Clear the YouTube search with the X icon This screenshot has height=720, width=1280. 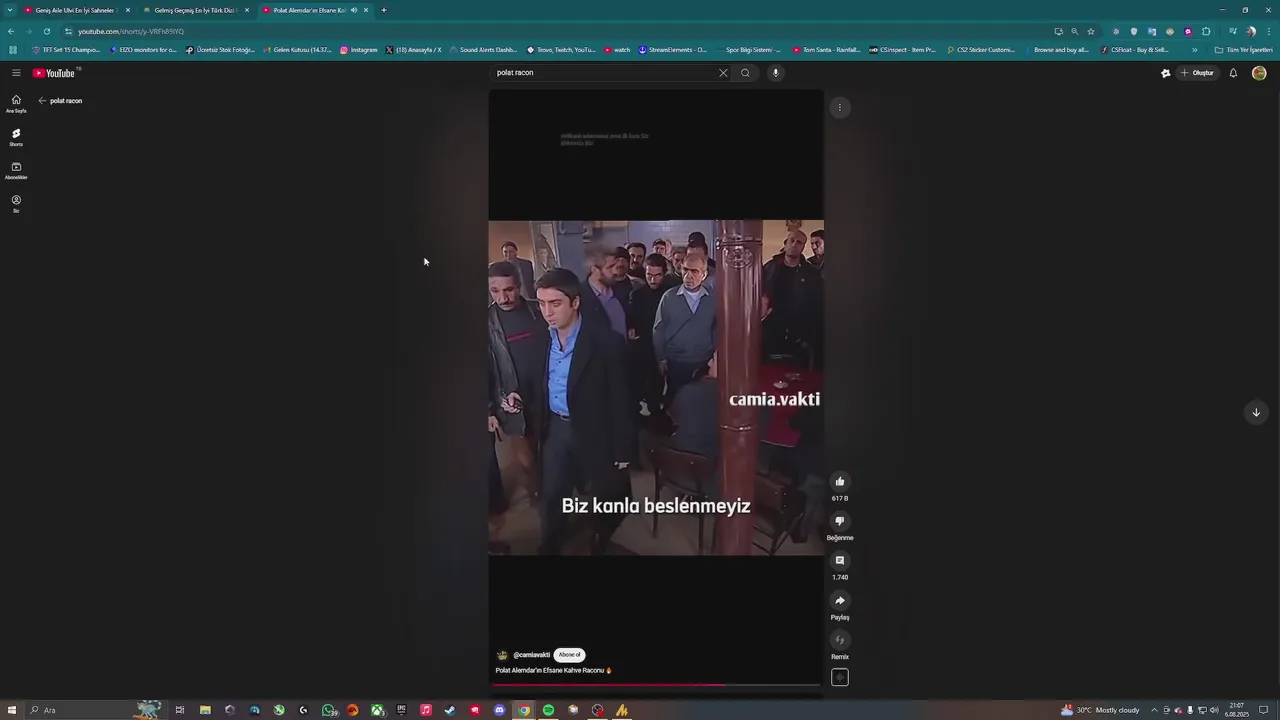[723, 73]
